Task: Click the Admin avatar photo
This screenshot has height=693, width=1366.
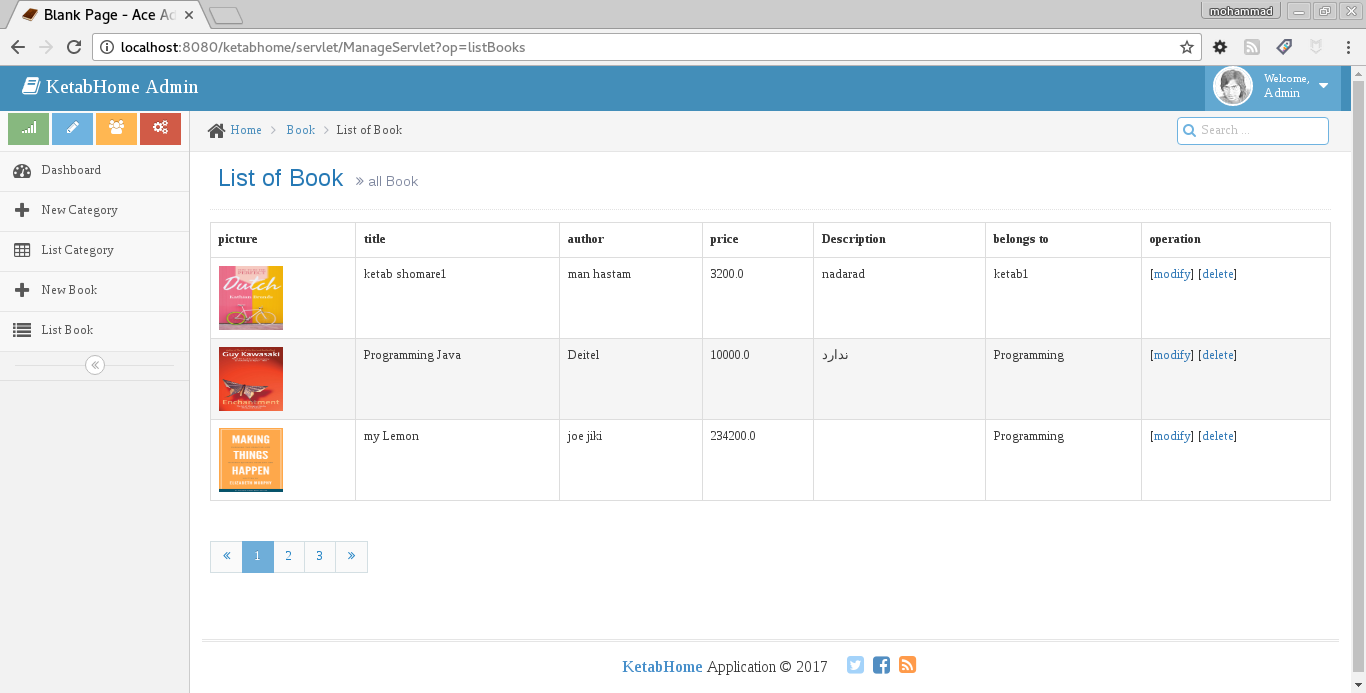Action: click(1233, 86)
